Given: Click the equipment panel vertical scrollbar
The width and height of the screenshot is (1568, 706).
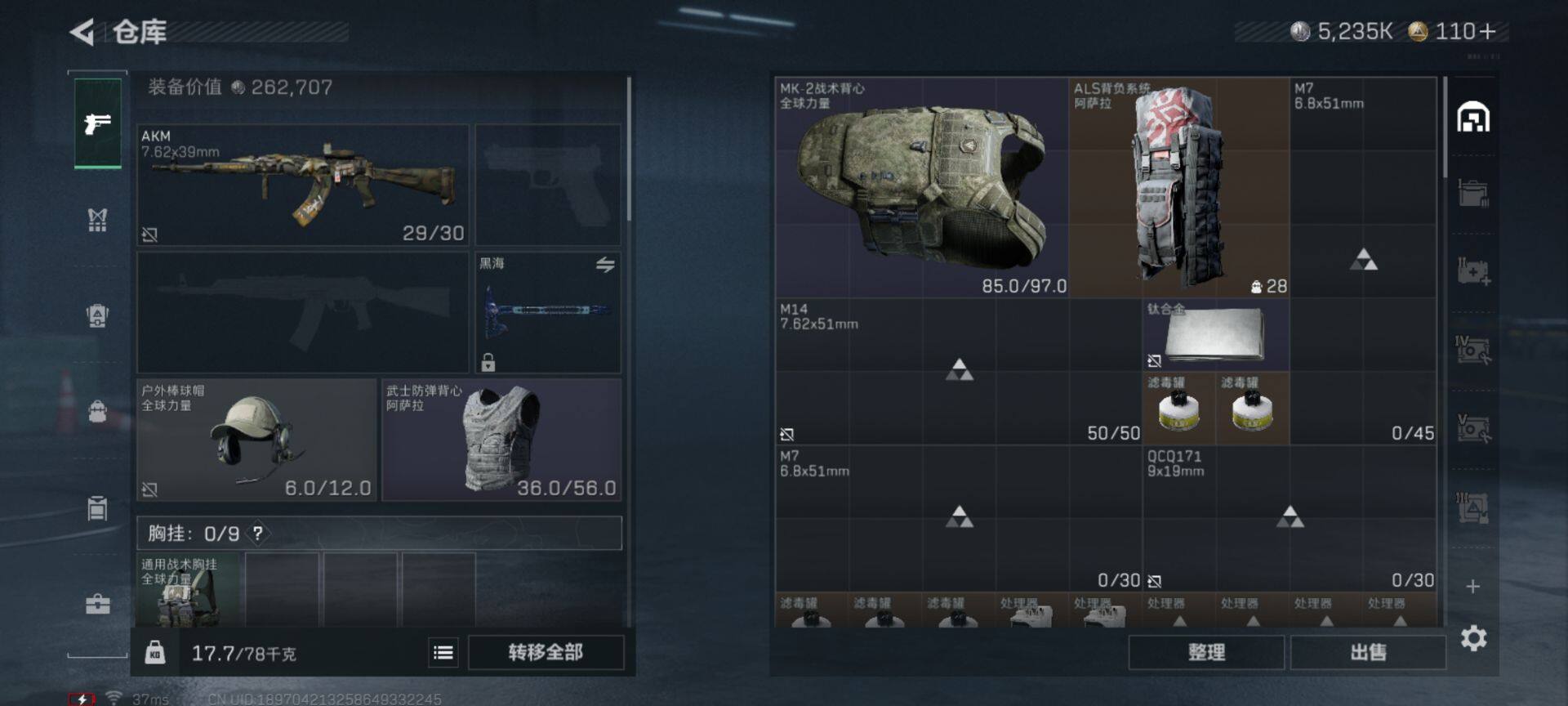Looking at the screenshot, I should click(629, 150).
